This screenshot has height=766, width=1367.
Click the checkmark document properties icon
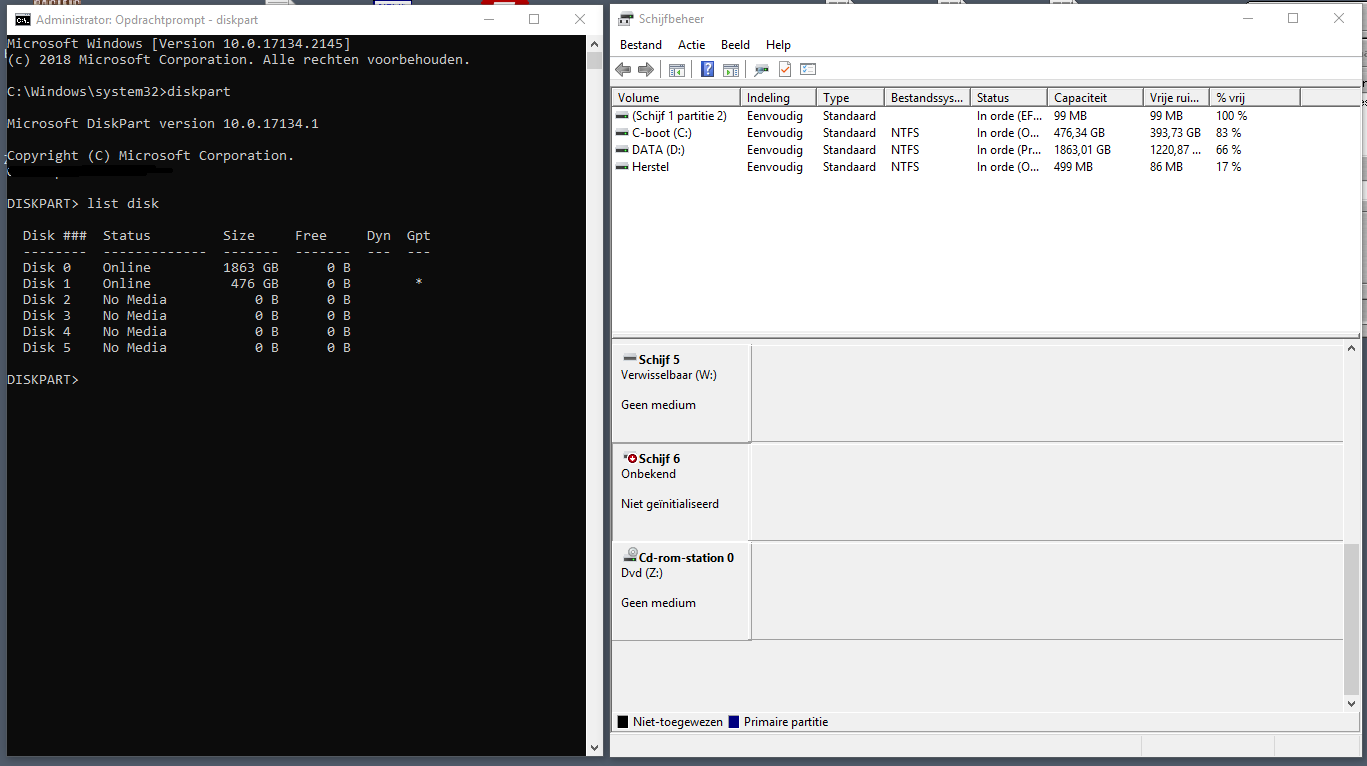pos(785,70)
